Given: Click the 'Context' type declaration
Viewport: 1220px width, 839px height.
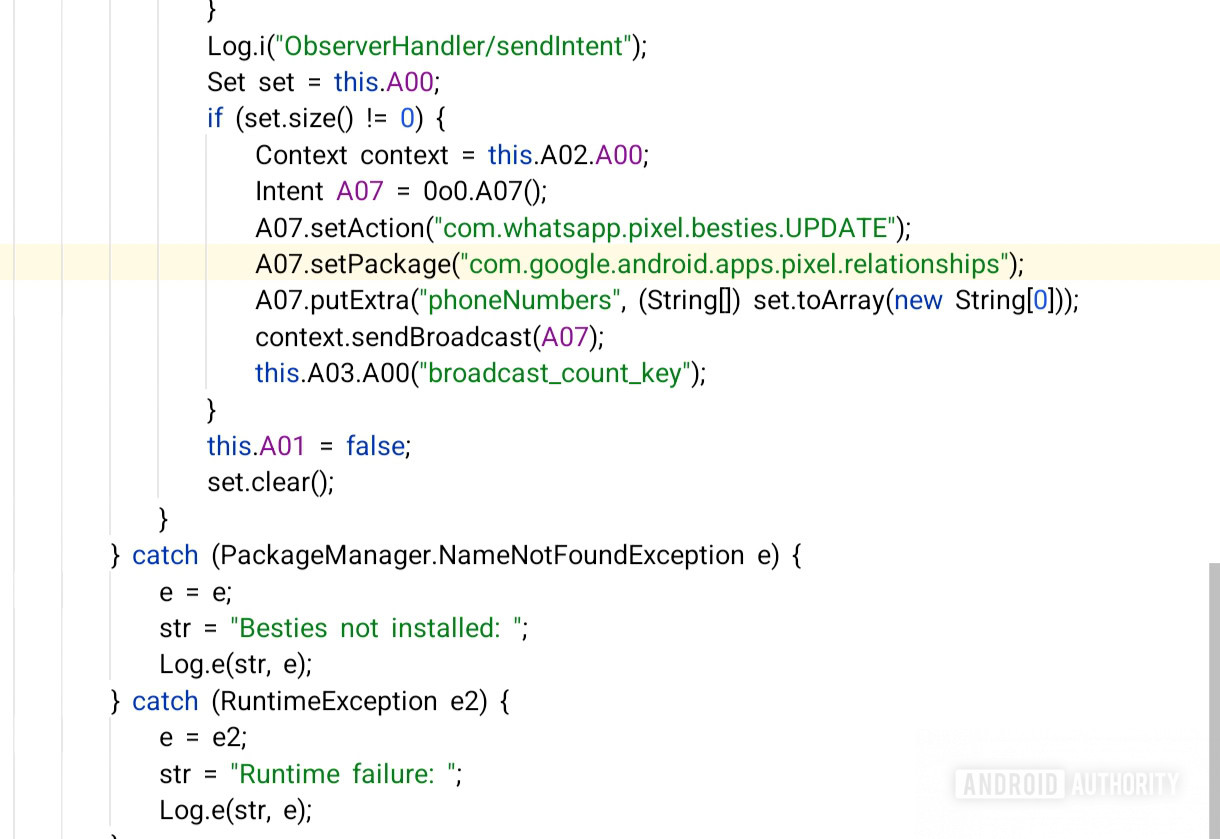Looking at the screenshot, I should point(301,155).
